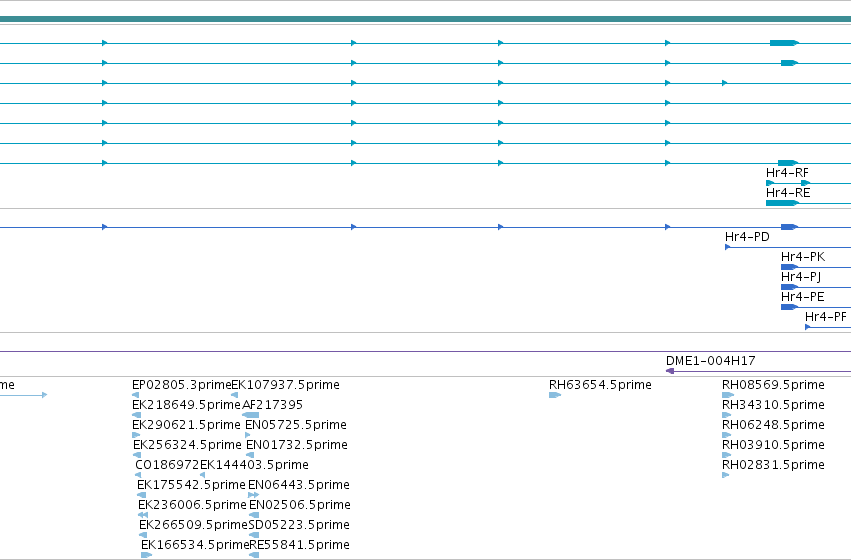Screen dimensions: 851x560
Task: Click the EK166534.5prime EST label
Action: click(195, 546)
